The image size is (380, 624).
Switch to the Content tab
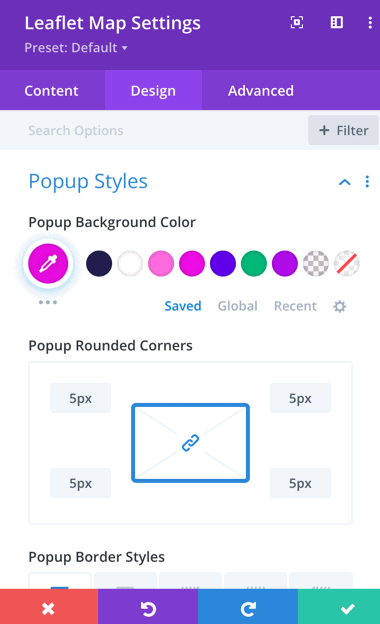(x=52, y=91)
